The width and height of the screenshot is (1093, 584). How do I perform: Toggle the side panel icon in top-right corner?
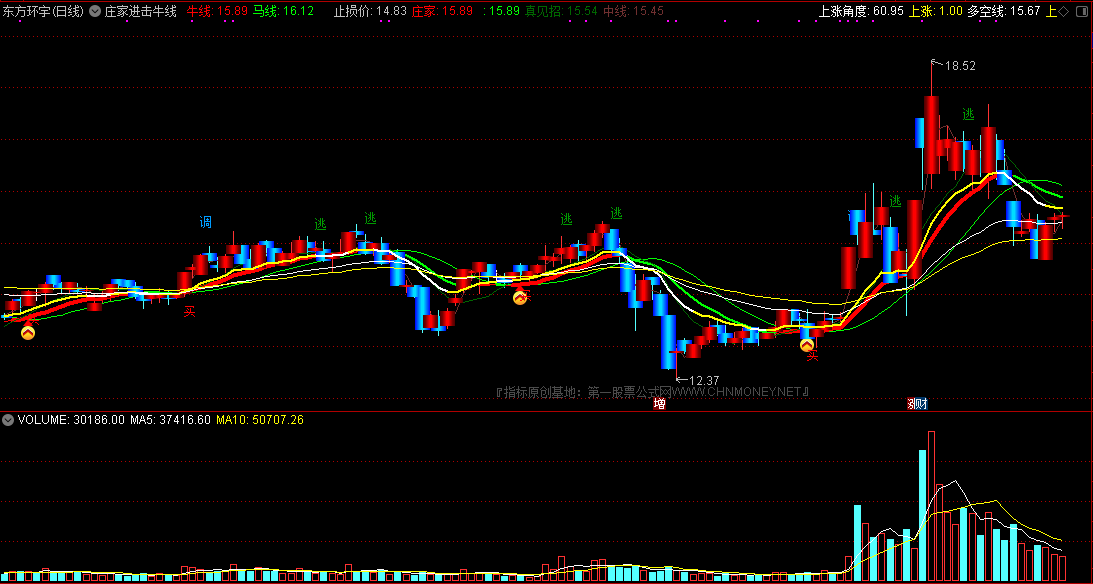tap(1083, 11)
